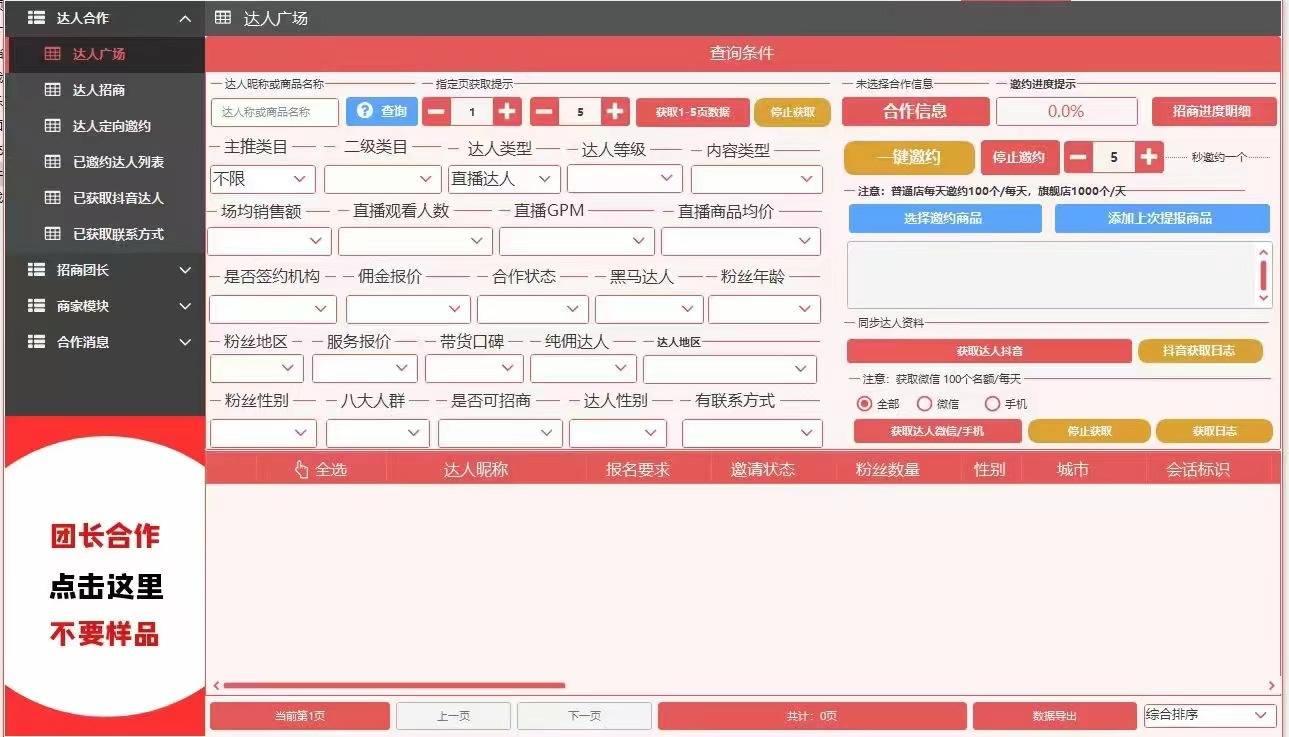Open the 达人类型 dropdown showing 直播达人
This screenshot has height=737, width=1289.
(x=503, y=179)
